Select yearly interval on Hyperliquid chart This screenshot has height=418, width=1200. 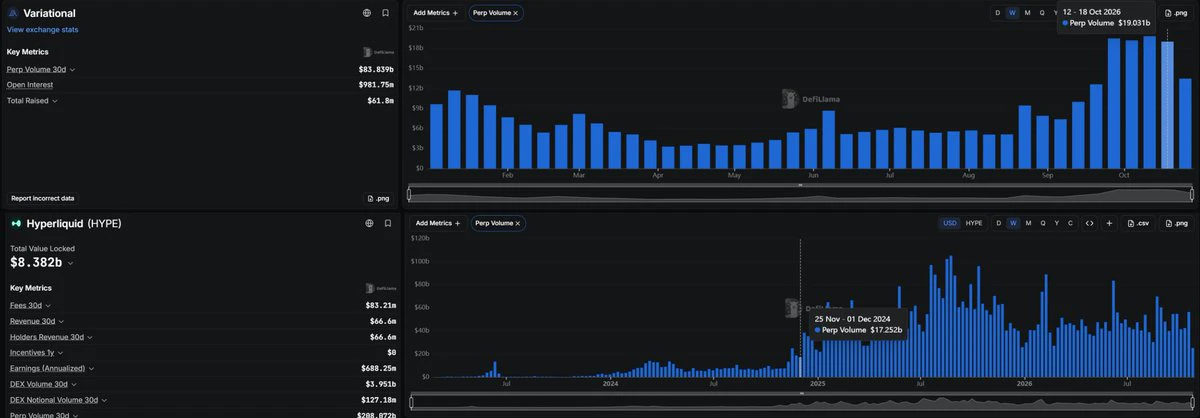tap(1056, 223)
